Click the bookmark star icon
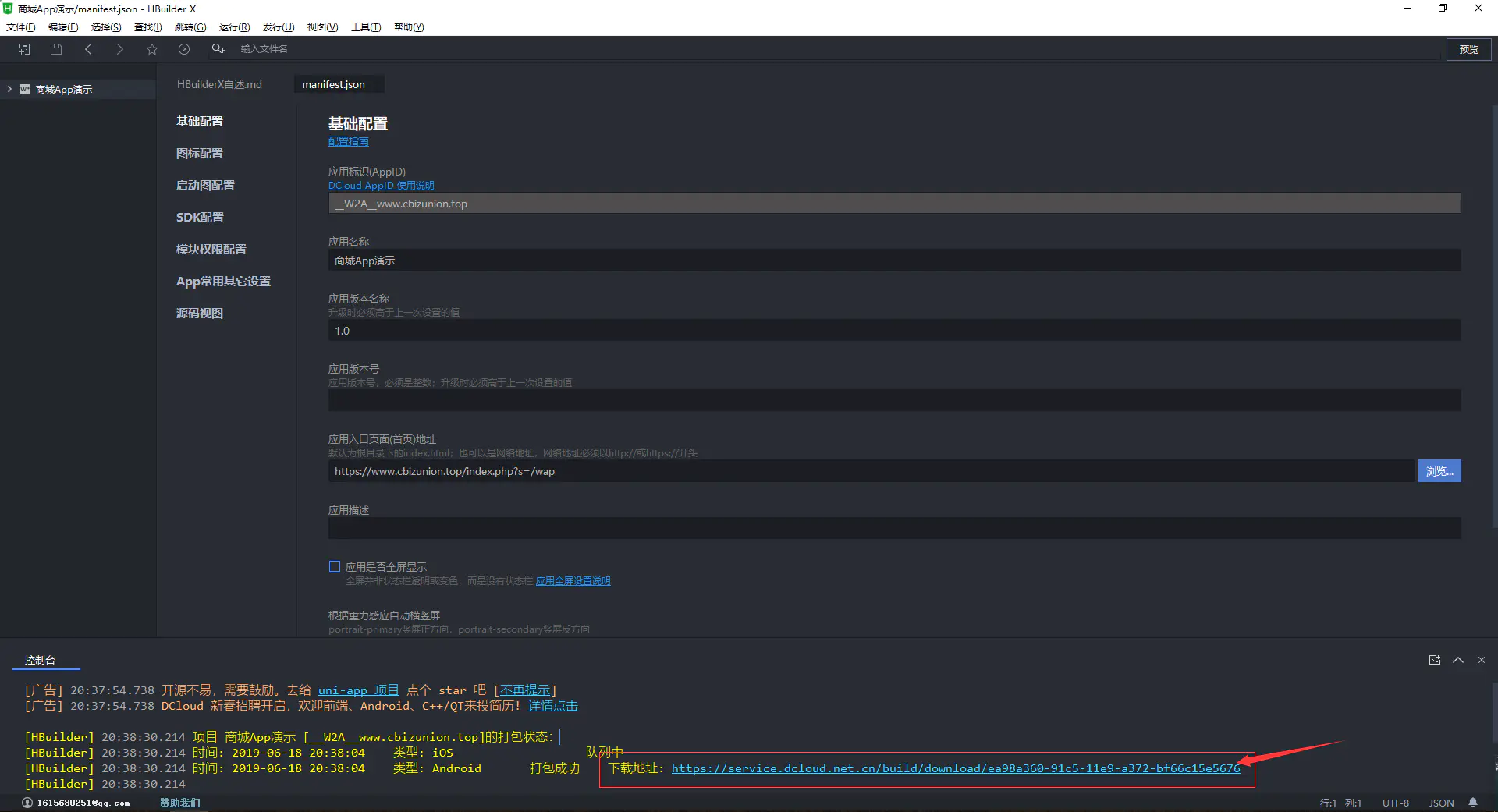Viewport: 1498px width, 812px height. click(x=152, y=49)
